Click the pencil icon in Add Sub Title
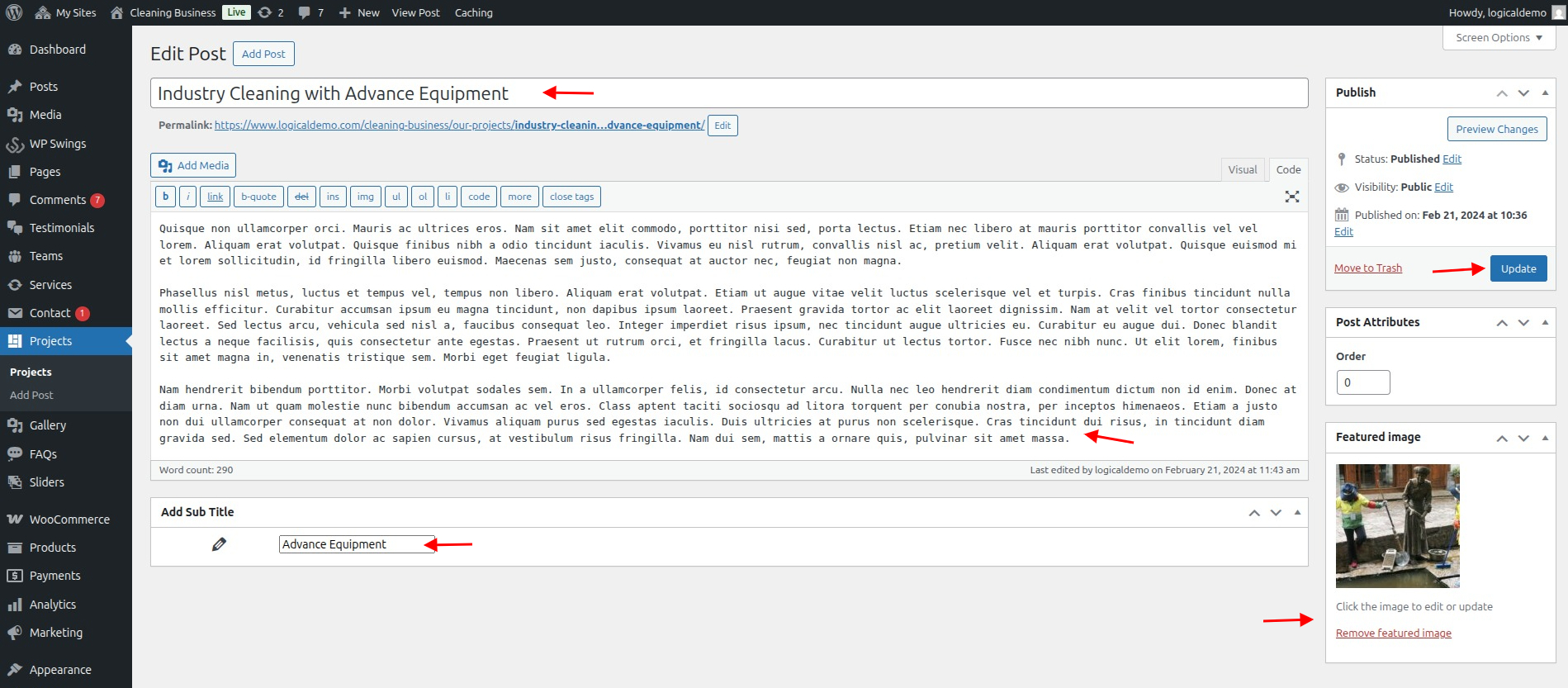This screenshot has width=1568, height=688. click(x=219, y=544)
